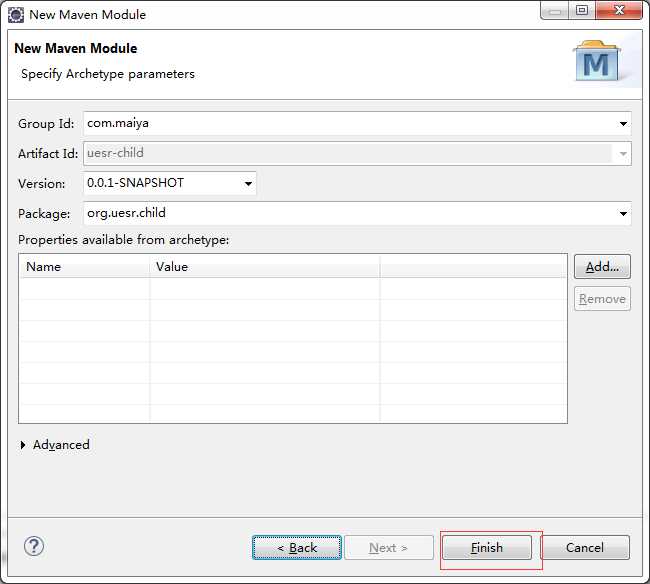This screenshot has width=650, height=584.
Task: Click the help question mark icon
Action: [34, 546]
